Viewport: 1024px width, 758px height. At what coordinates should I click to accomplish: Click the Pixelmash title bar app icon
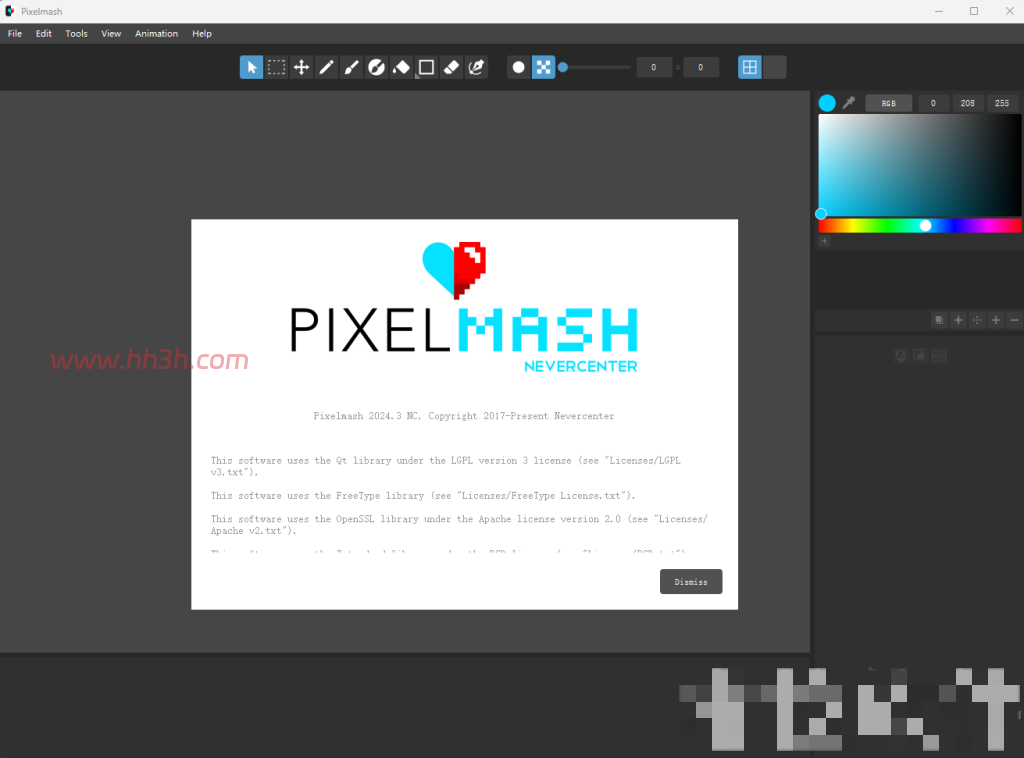[10, 11]
